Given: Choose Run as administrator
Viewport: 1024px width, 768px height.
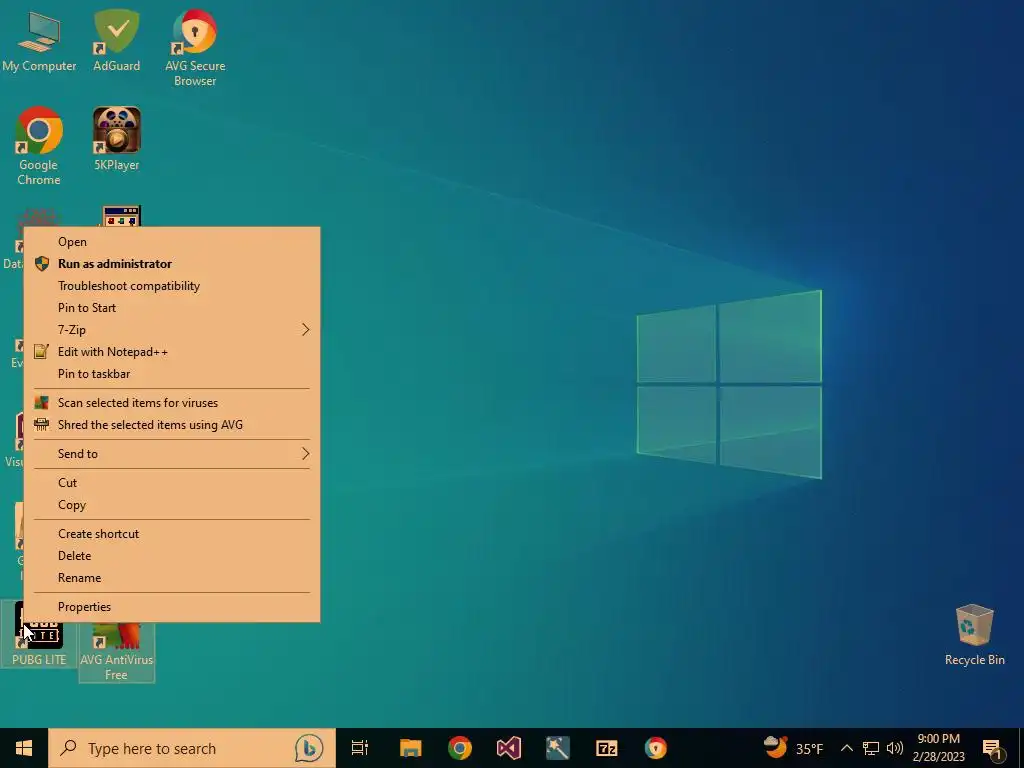Looking at the screenshot, I should [x=172, y=264].
